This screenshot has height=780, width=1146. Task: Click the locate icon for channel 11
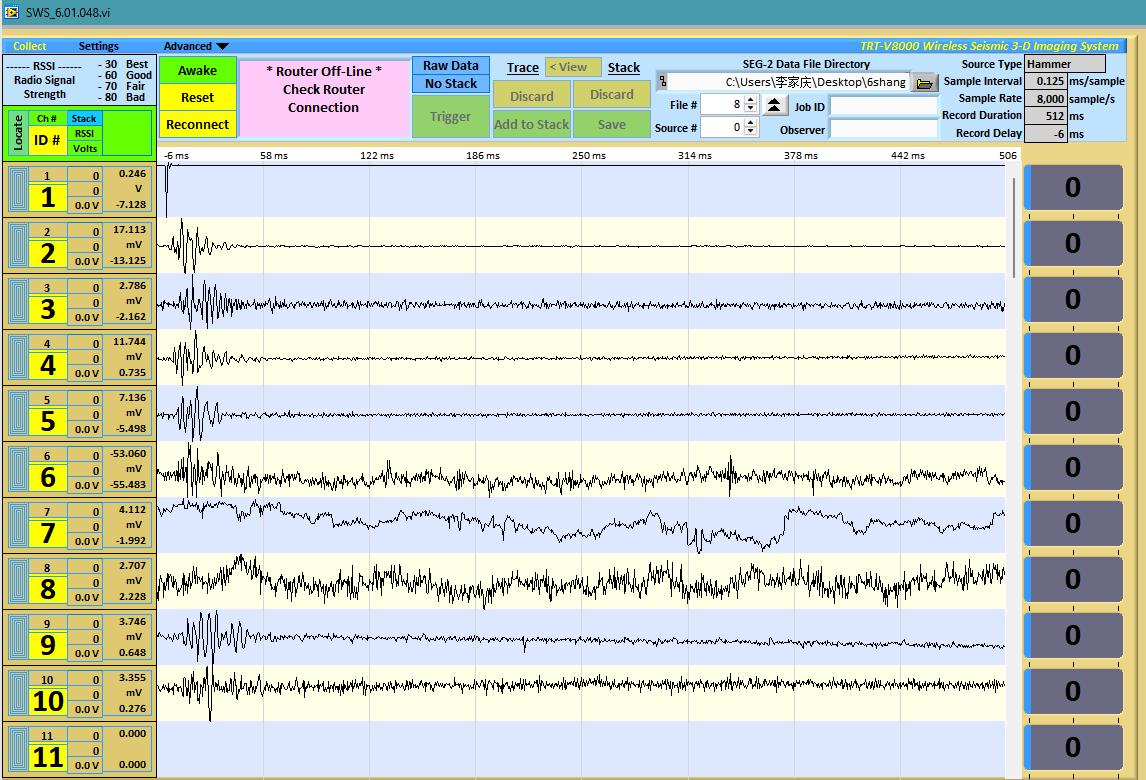[x=18, y=750]
